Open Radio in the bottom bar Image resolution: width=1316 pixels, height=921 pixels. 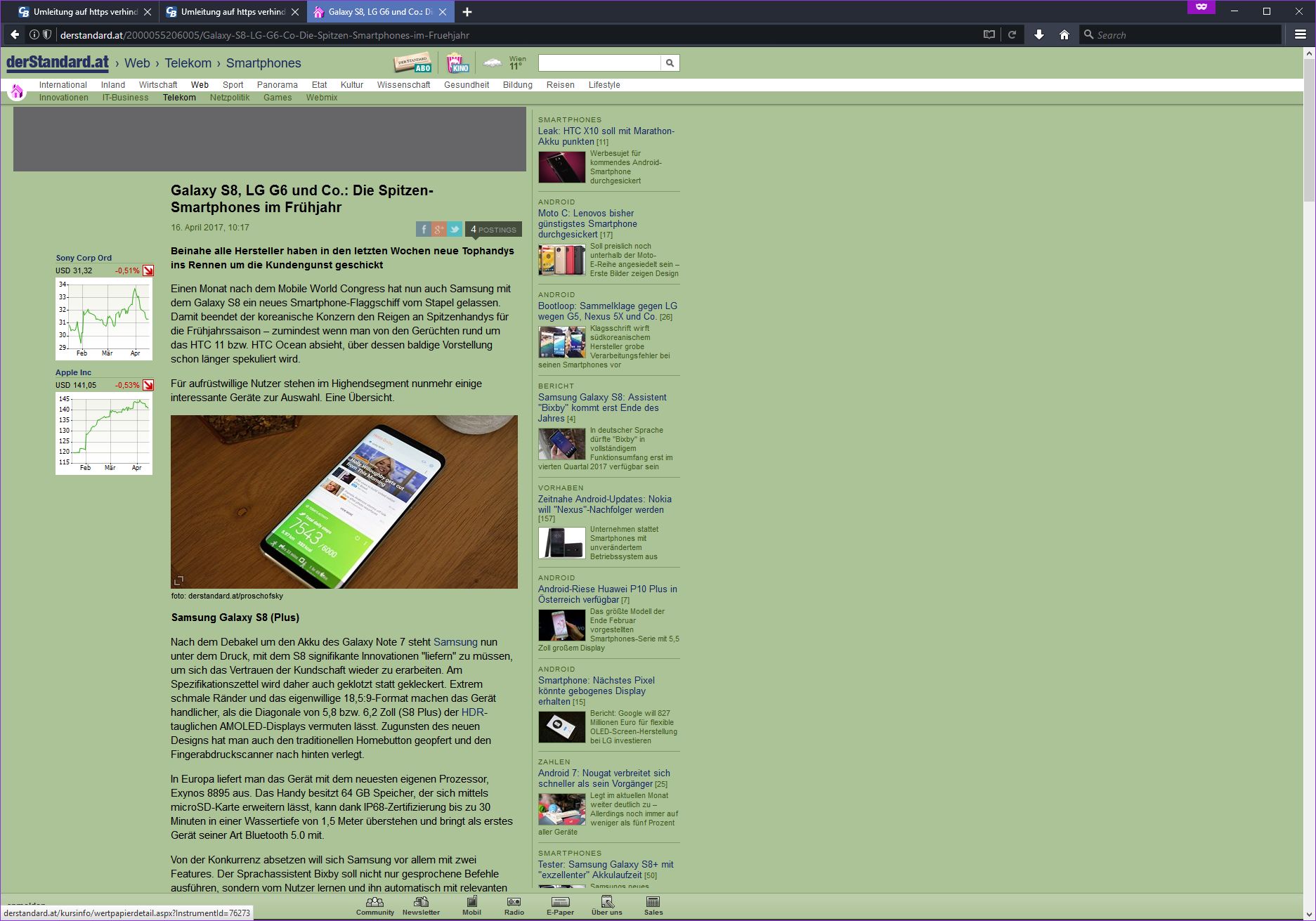click(x=514, y=906)
